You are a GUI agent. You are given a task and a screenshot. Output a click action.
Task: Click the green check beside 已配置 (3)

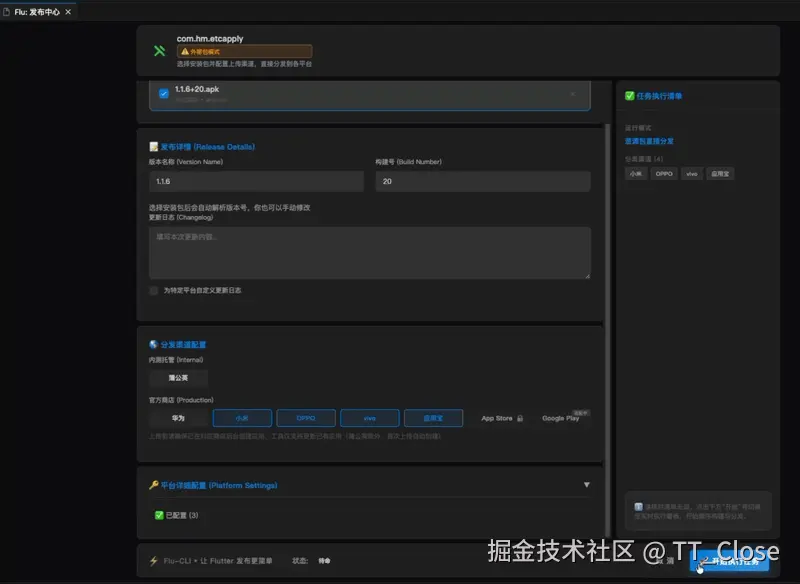click(159, 516)
